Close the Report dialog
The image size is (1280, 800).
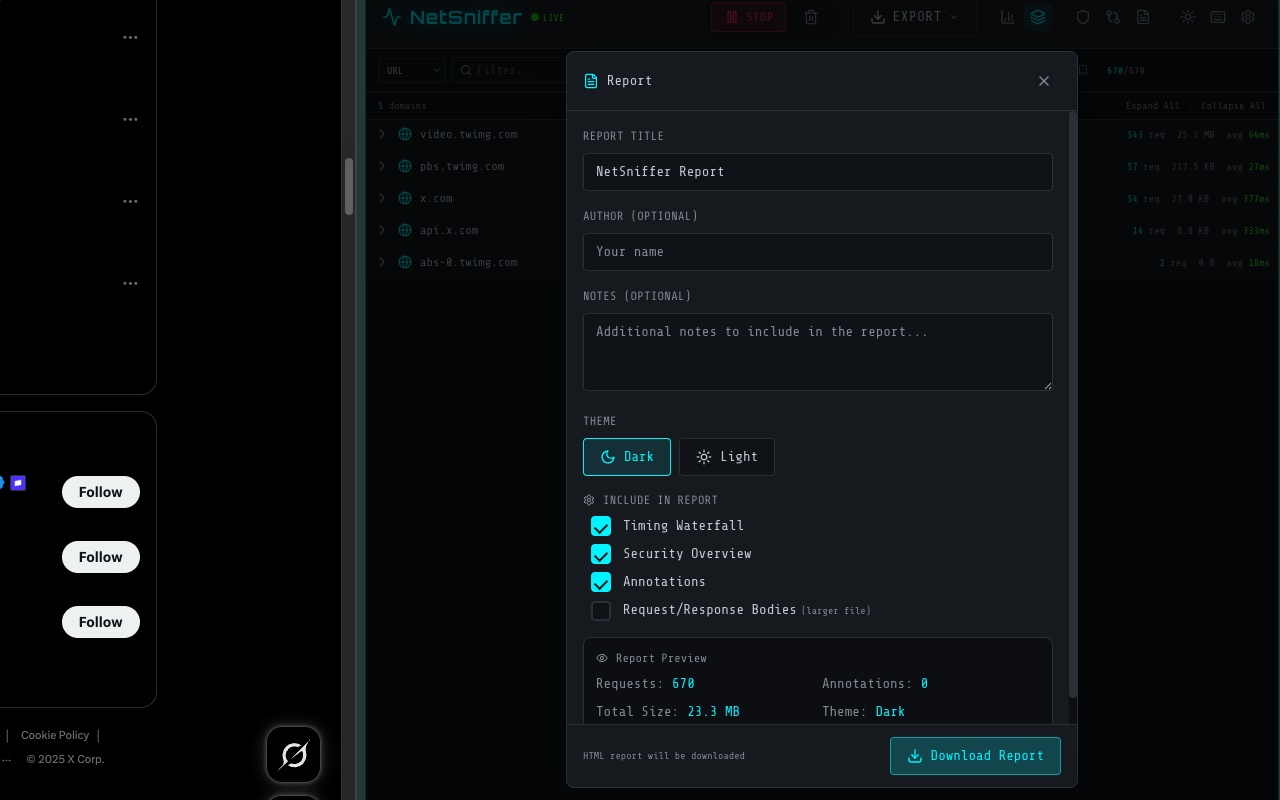[x=1044, y=81]
